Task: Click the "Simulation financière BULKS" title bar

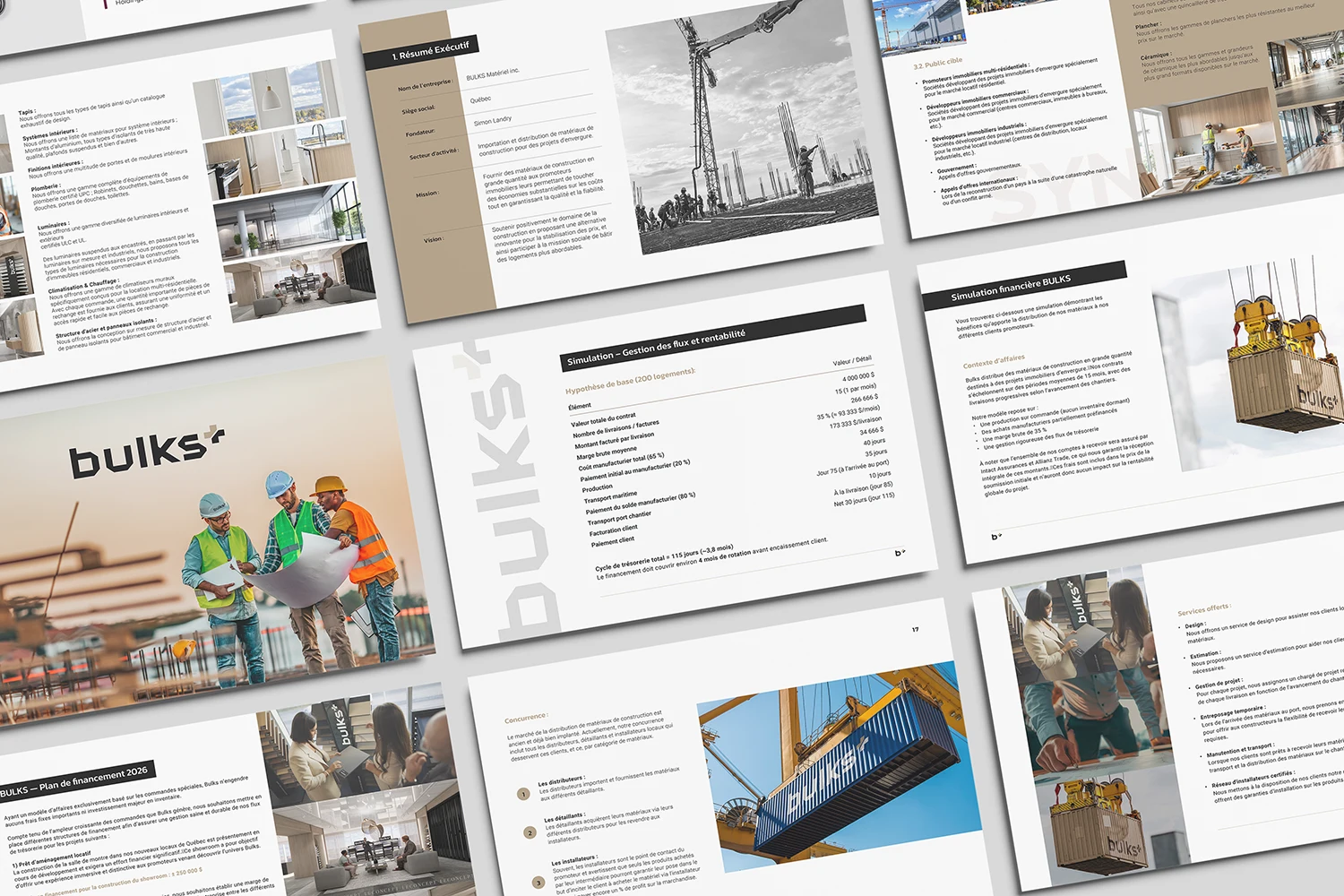Action: tap(1024, 286)
